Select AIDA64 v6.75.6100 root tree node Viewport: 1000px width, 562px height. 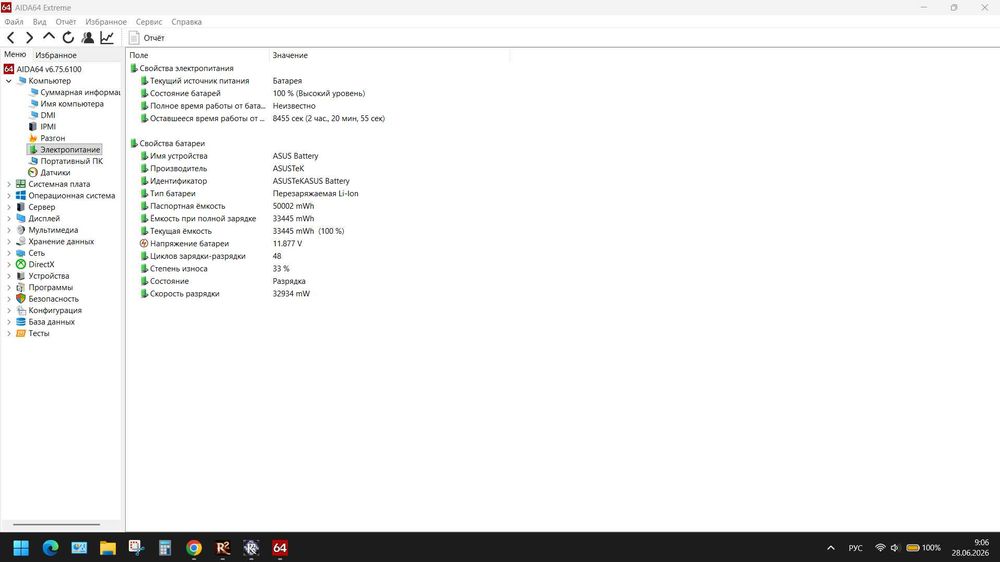coord(49,69)
